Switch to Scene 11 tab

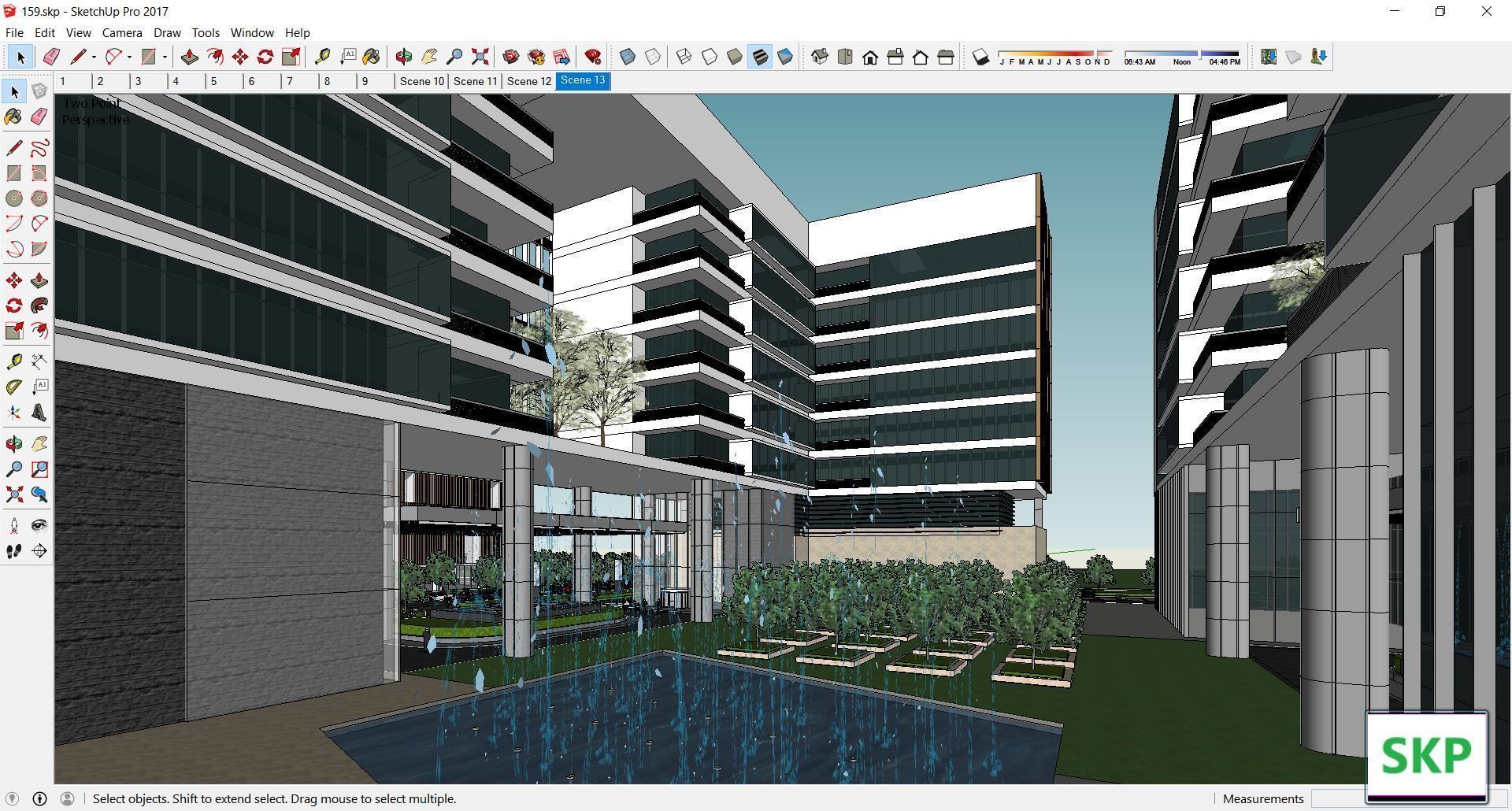click(x=476, y=81)
